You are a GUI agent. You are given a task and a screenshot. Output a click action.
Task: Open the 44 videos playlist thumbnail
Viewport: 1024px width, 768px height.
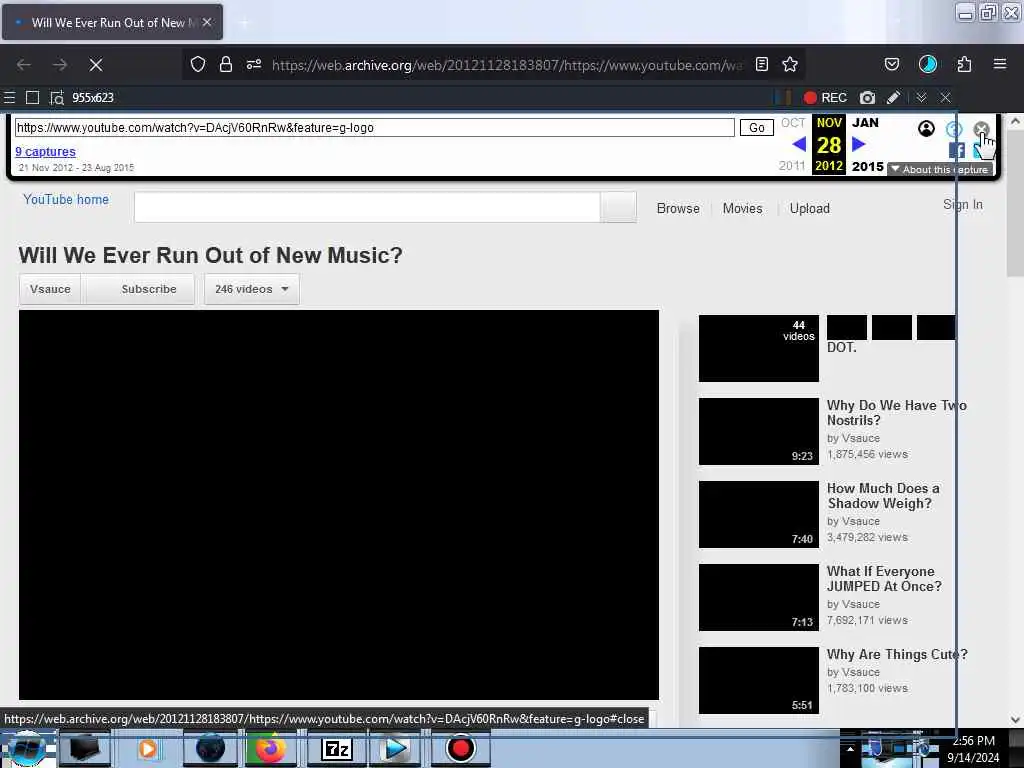click(x=759, y=348)
